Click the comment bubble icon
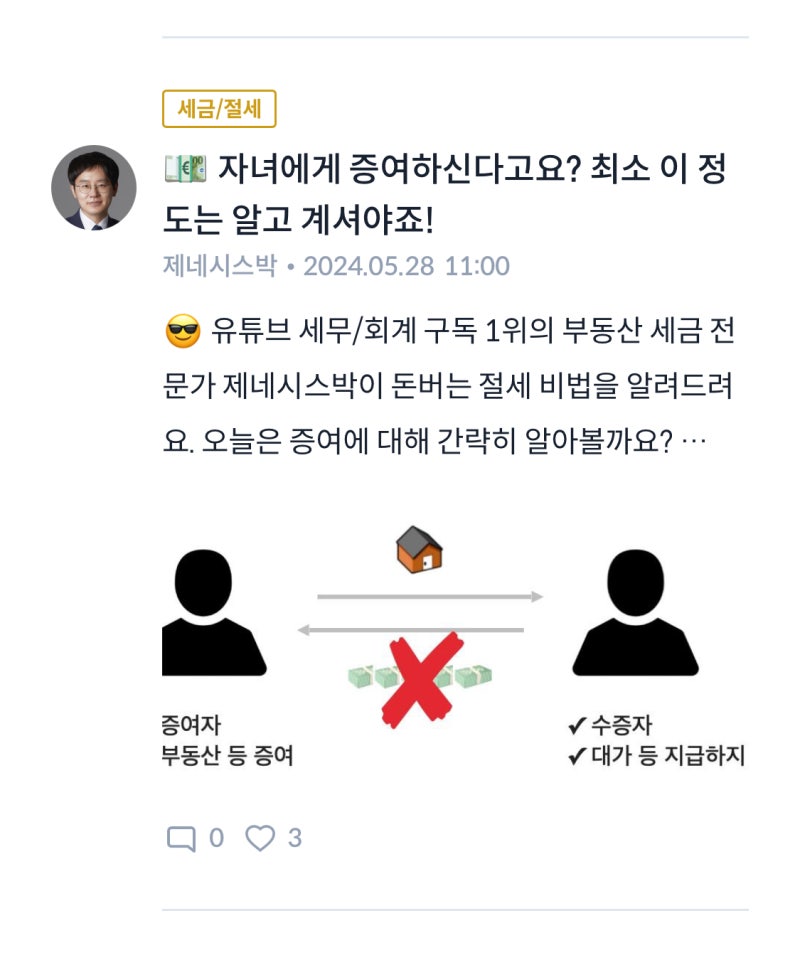Image resolution: width=800 pixels, height=960 pixels. pyautogui.click(x=181, y=838)
